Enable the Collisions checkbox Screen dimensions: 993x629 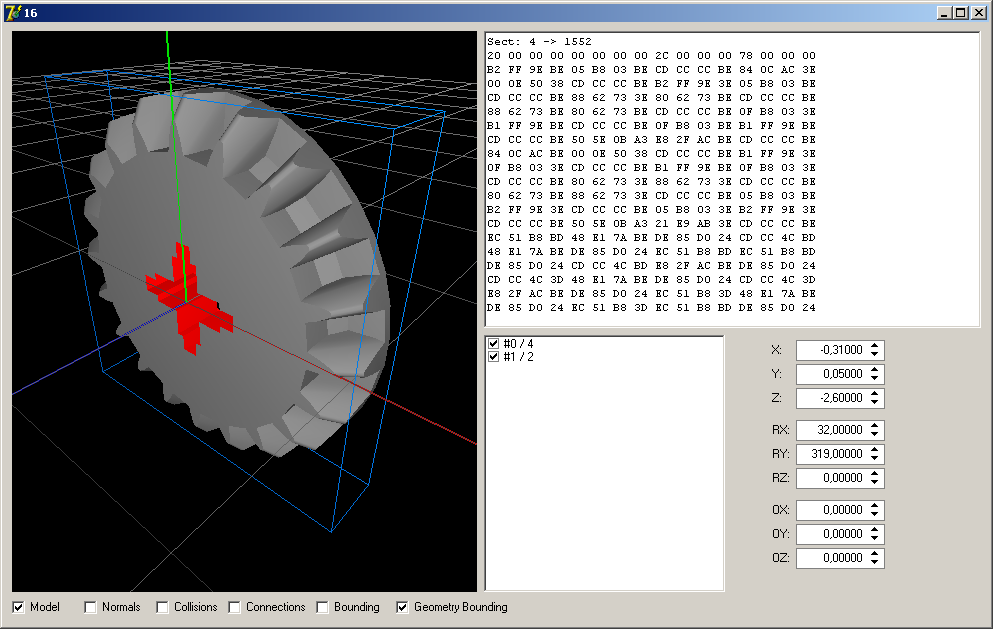tap(163, 607)
